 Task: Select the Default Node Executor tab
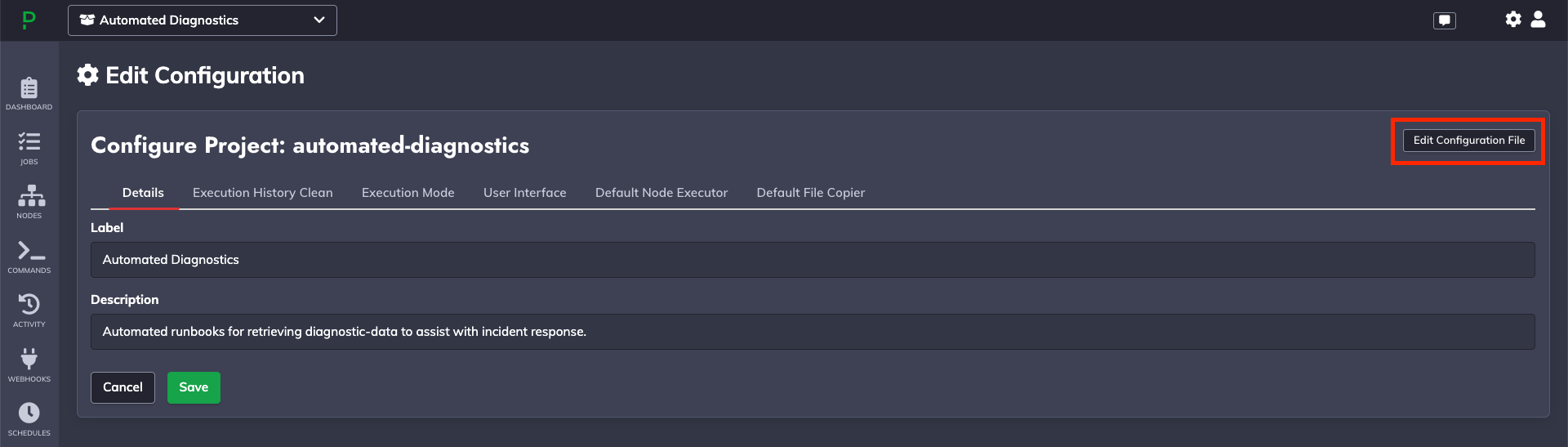pos(661,193)
